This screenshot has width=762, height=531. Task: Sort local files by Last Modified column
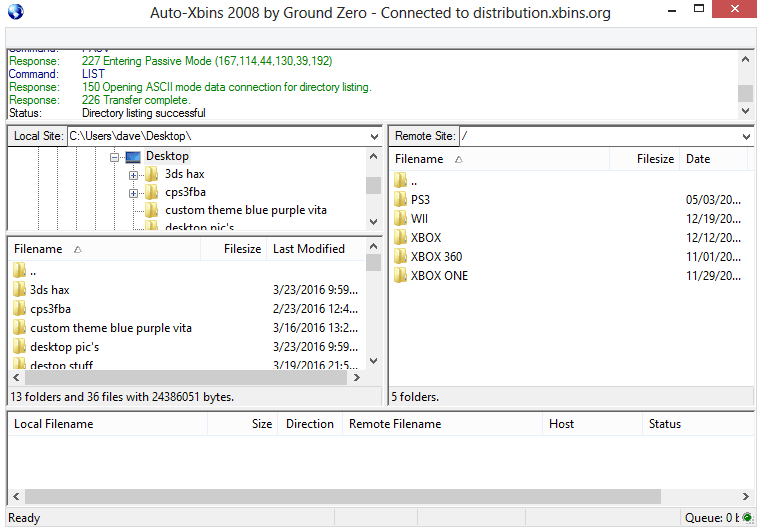pos(316,249)
